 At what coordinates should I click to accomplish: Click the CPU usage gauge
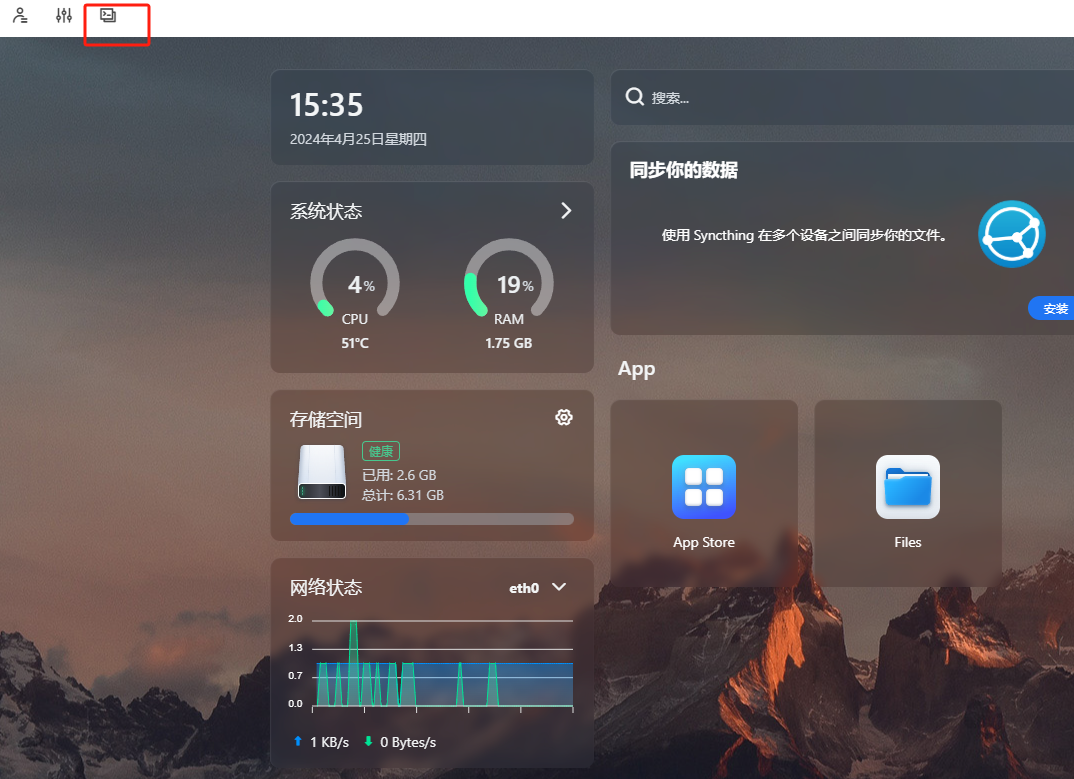[355, 283]
